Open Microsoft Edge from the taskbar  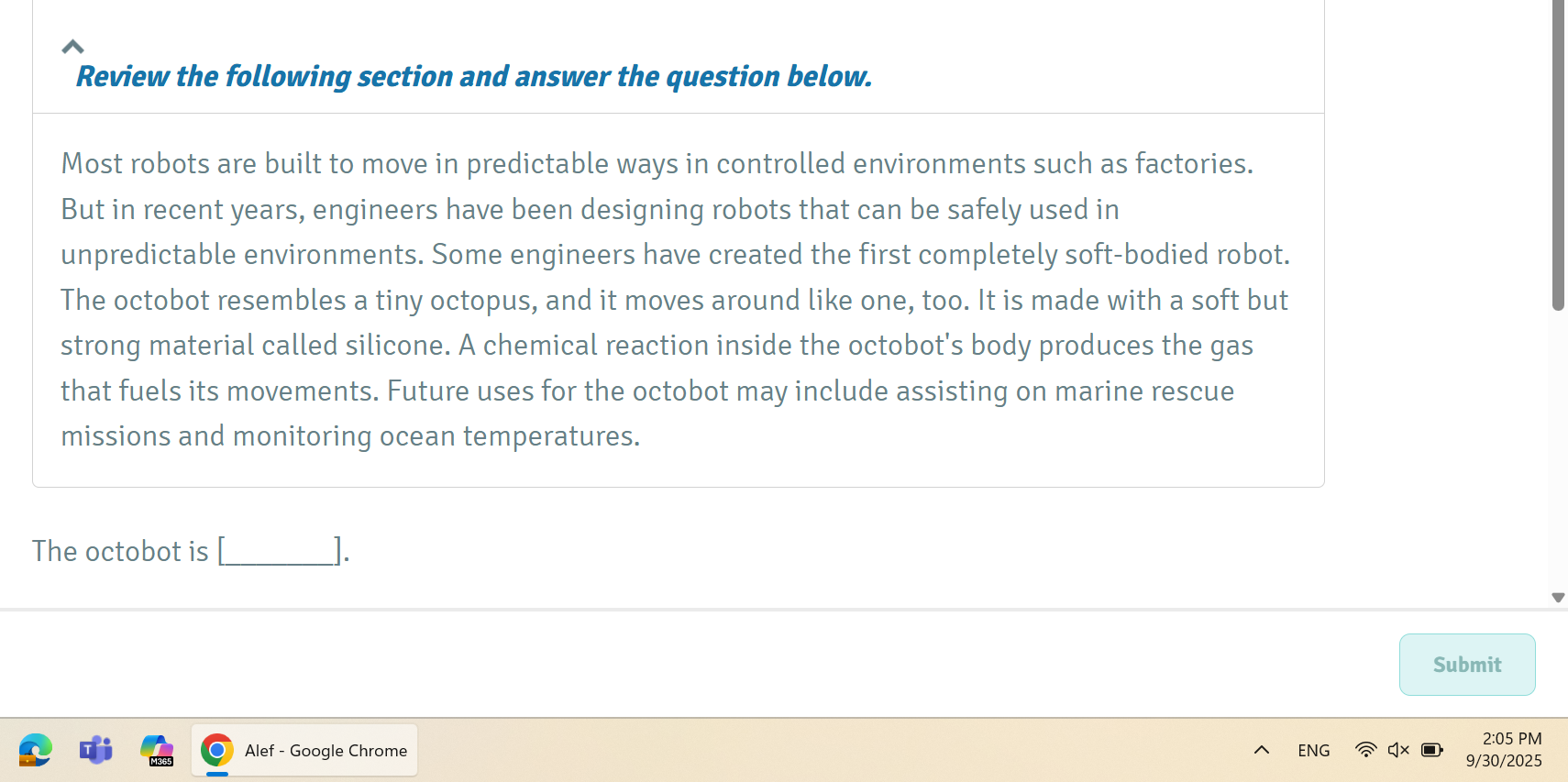pyautogui.click(x=35, y=750)
